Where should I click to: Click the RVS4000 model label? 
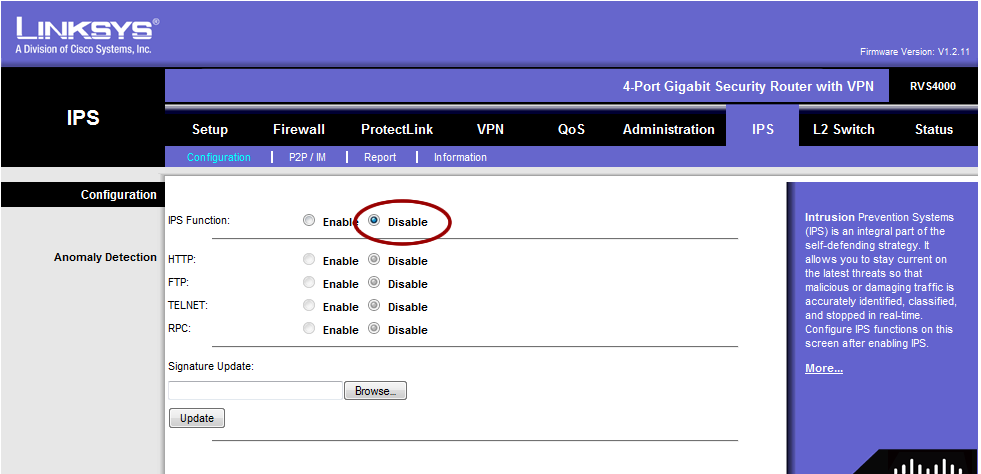click(x=932, y=86)
